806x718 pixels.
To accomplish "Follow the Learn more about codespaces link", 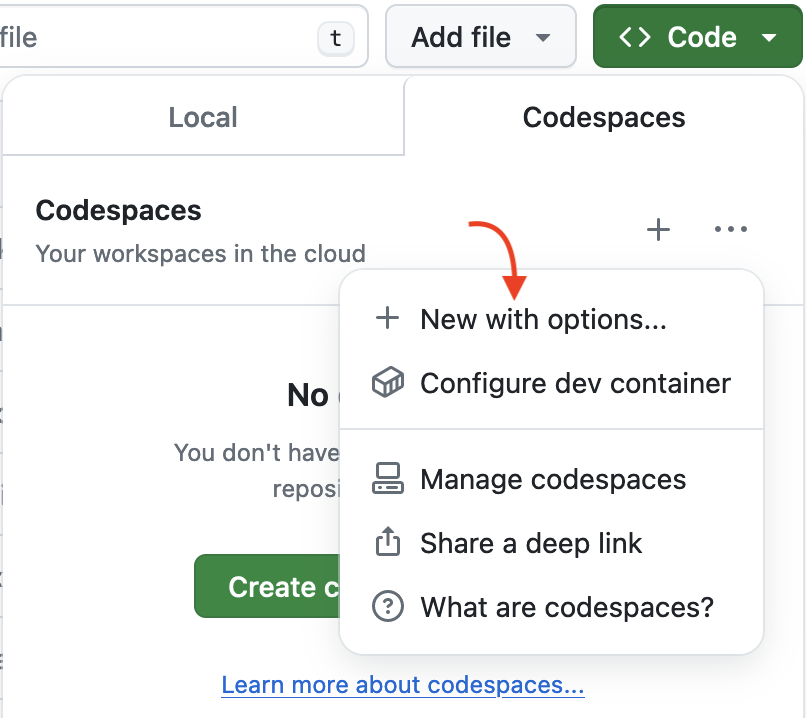I will coord(402,685).
